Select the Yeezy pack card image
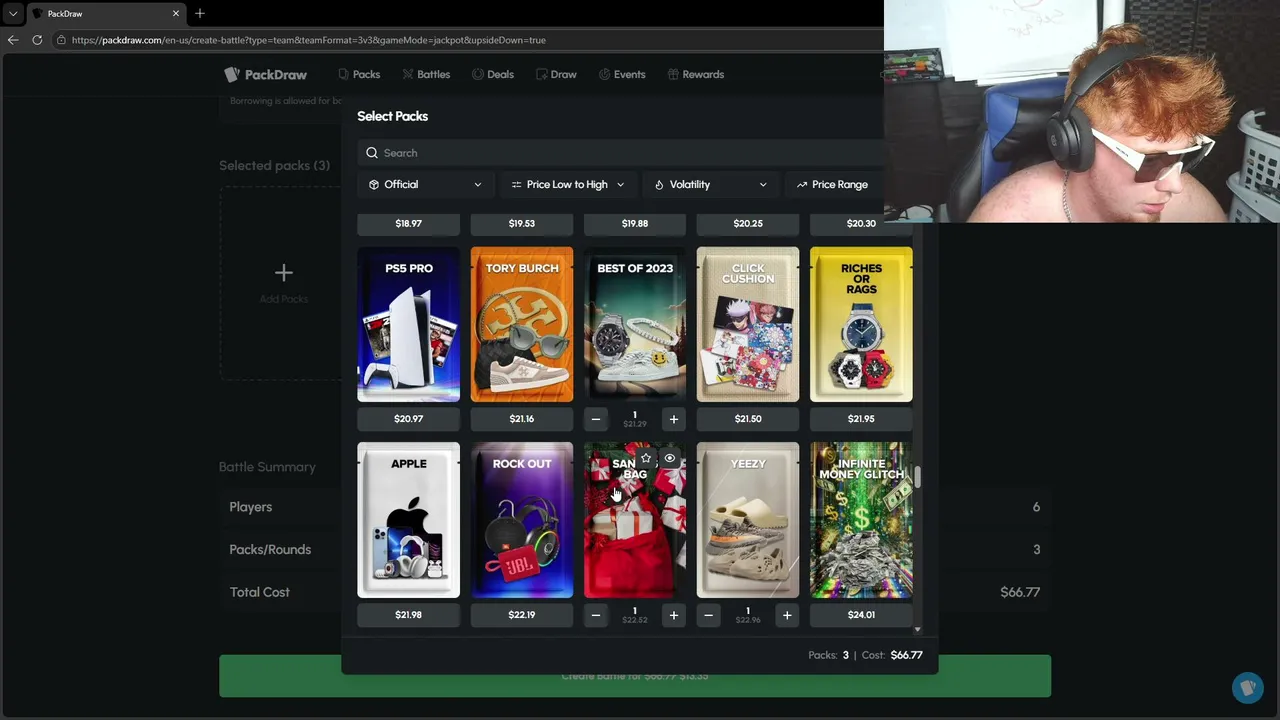This screenshot has width=1280, height=720. point(748,520)
